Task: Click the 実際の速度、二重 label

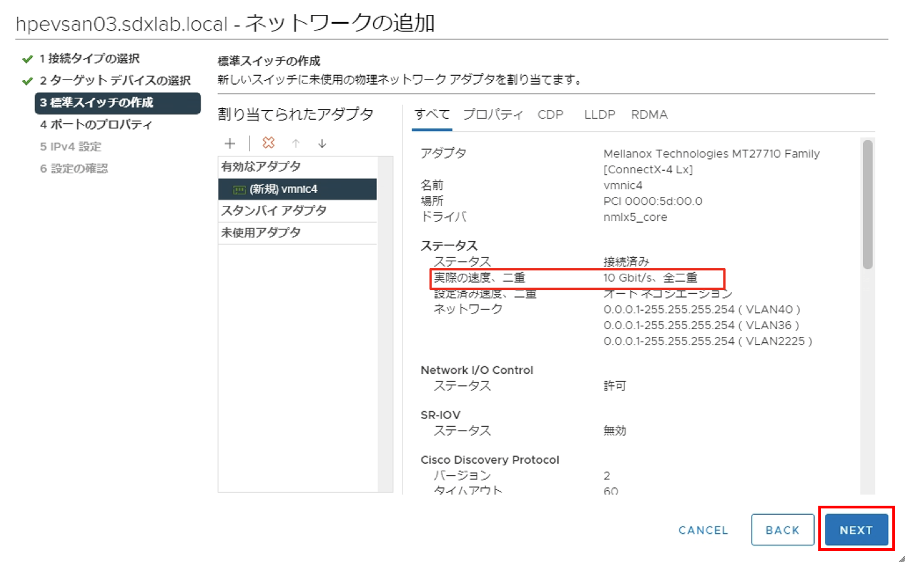Action: pyautogui.click(x=480, y=278)
